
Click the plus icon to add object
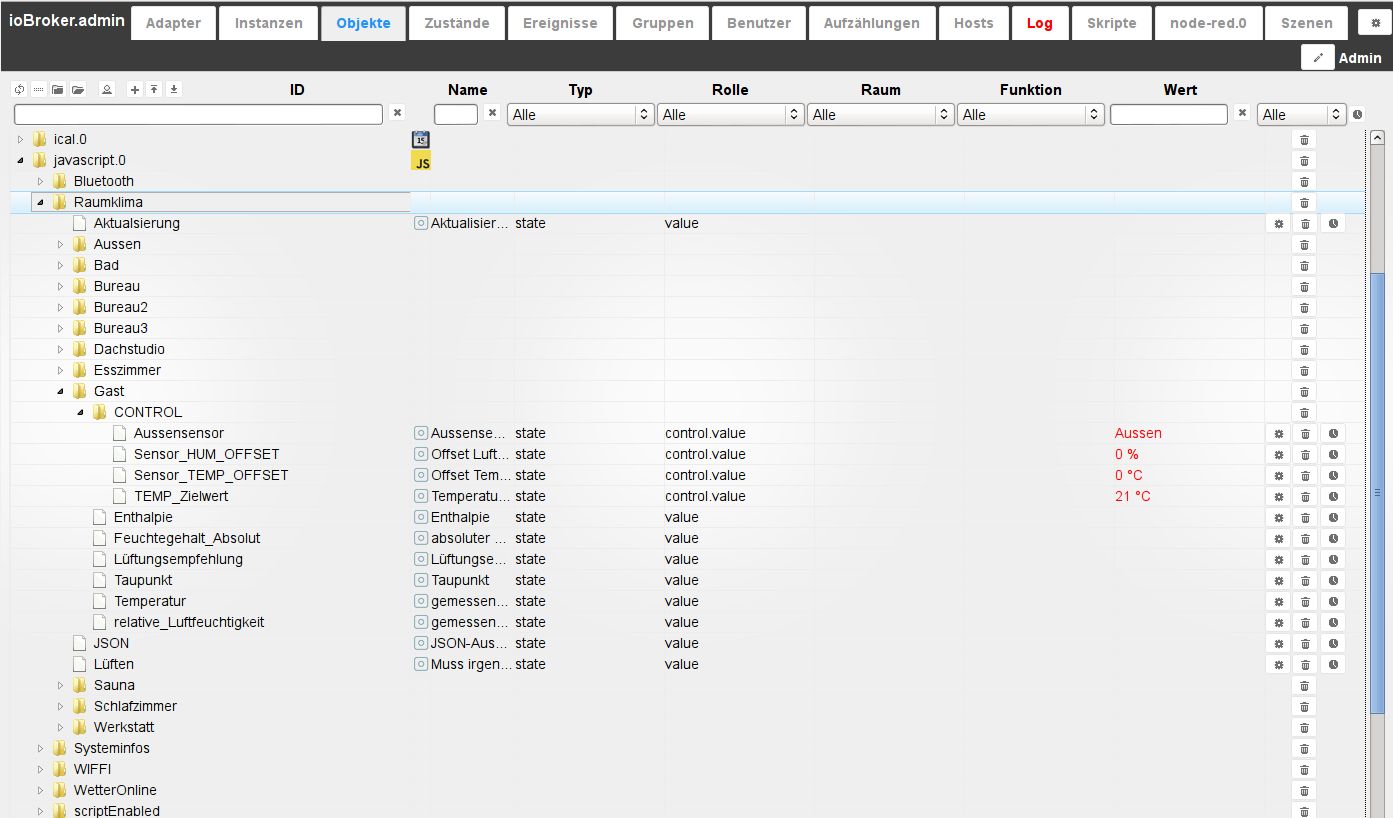click(x=135, y=90)
